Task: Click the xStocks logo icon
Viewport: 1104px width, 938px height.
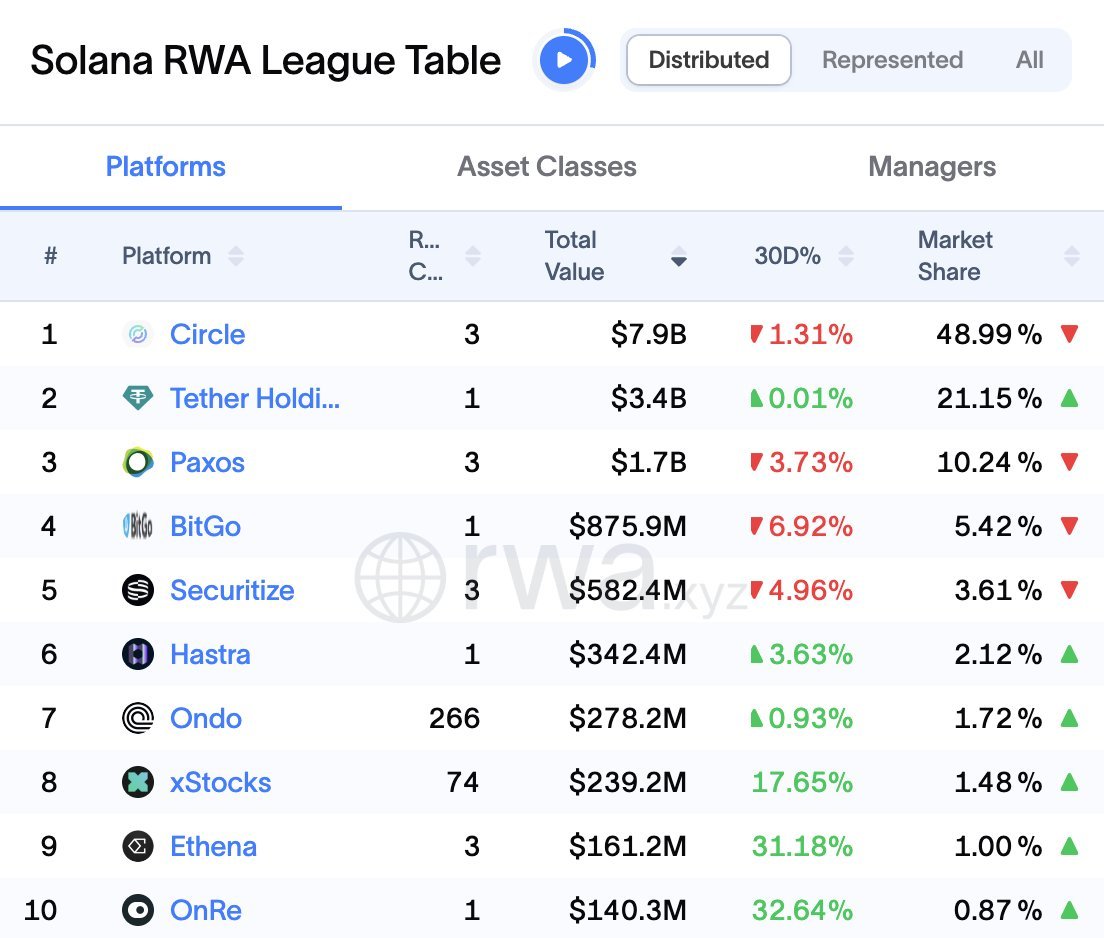Action: pyautogui.click(x=138, y=782)
